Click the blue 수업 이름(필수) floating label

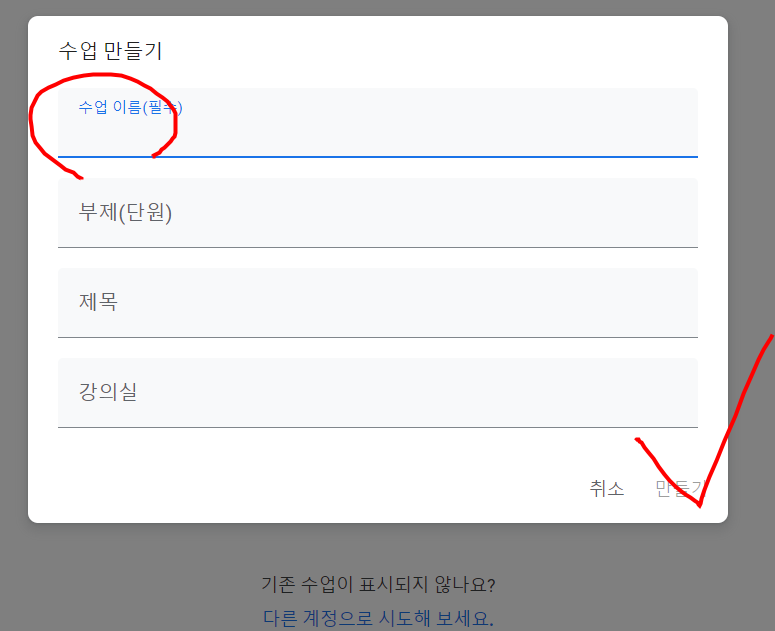(130, 107)
